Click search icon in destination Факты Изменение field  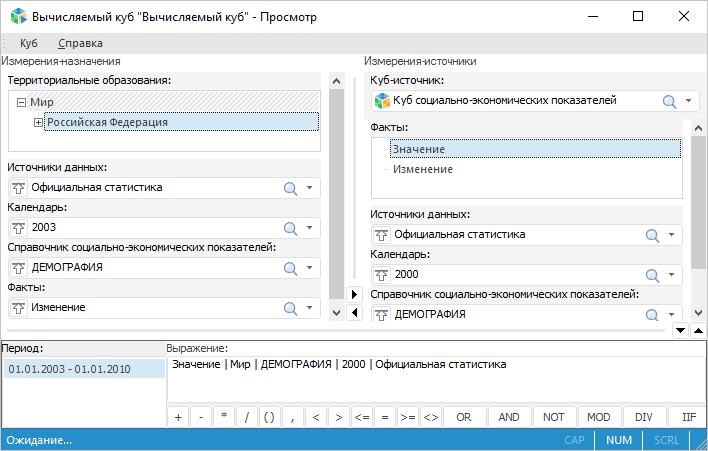point(291,308)
